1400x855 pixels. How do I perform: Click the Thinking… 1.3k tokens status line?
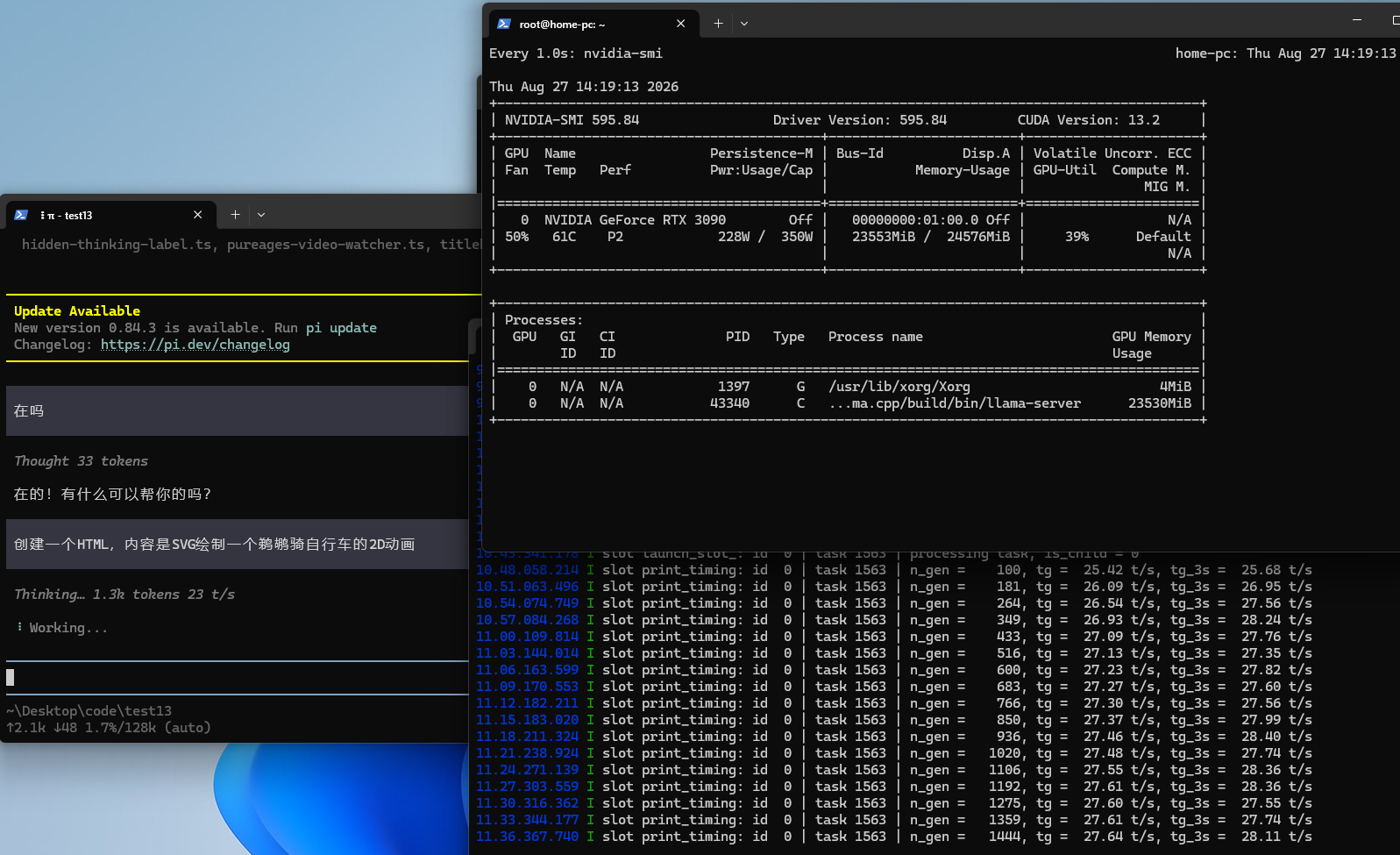click(x=124, y=595)
